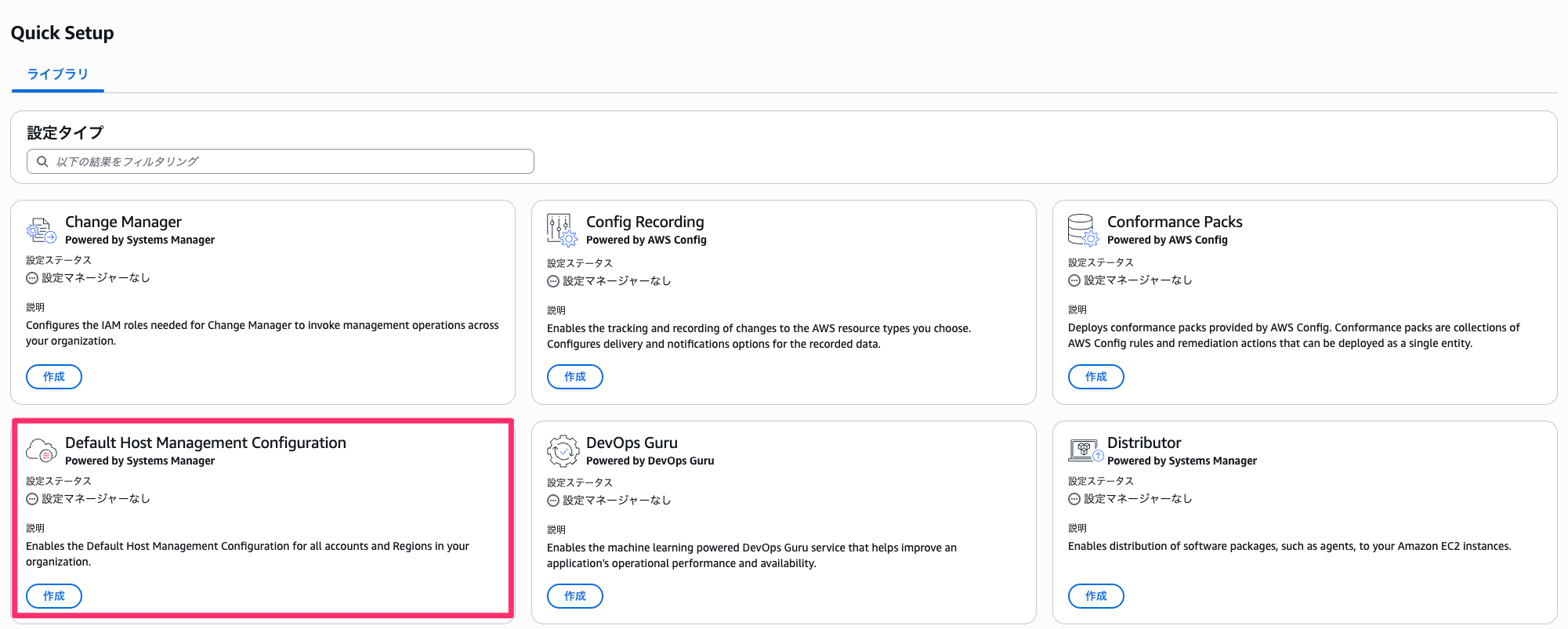Viewport: 1568px width, 629px height.
Task: Switch to the ライブラリ tab
Action: [x=58, y=74]
